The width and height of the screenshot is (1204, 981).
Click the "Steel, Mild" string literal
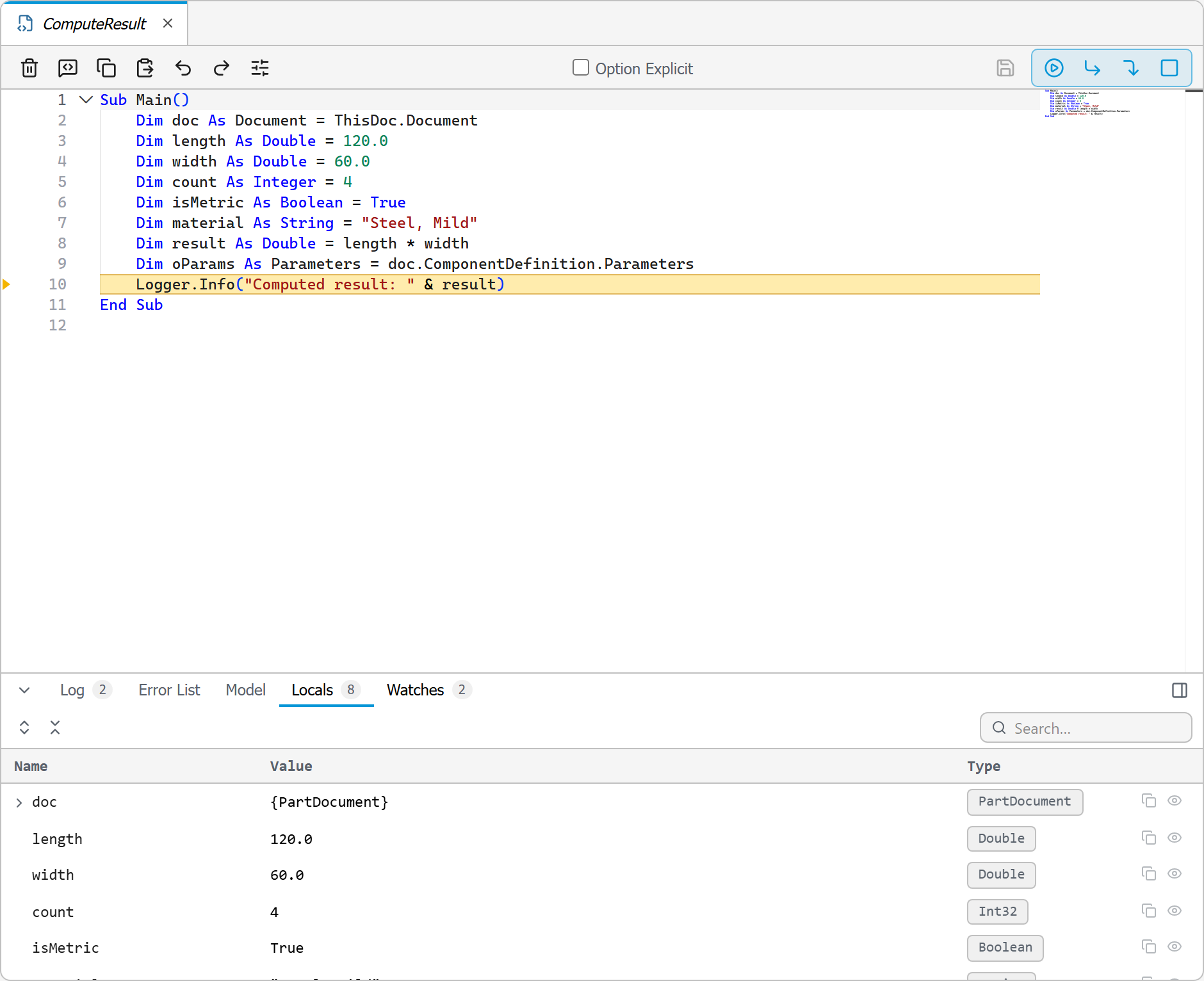419,223
